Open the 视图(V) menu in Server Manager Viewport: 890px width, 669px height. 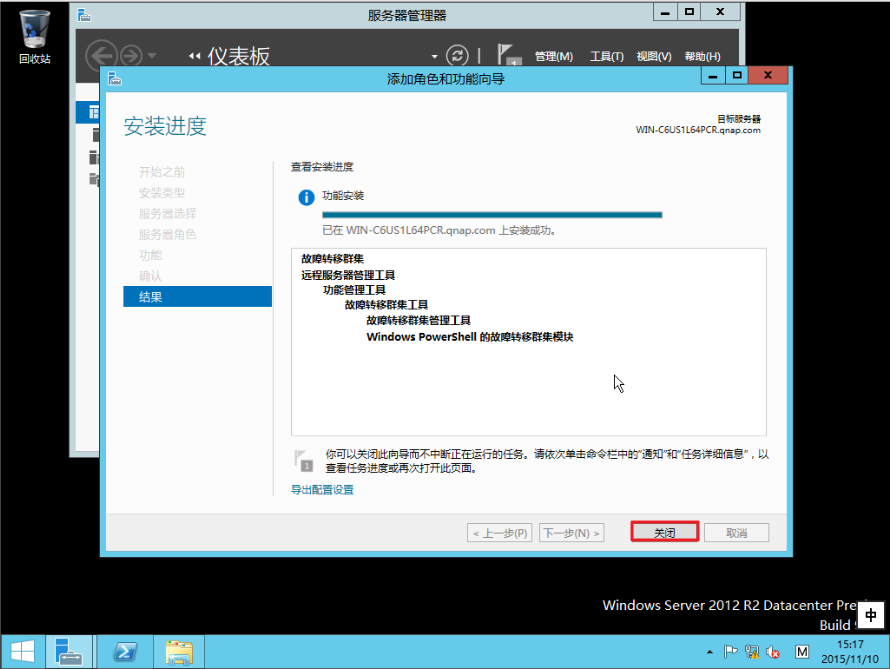tap(653, 56)
